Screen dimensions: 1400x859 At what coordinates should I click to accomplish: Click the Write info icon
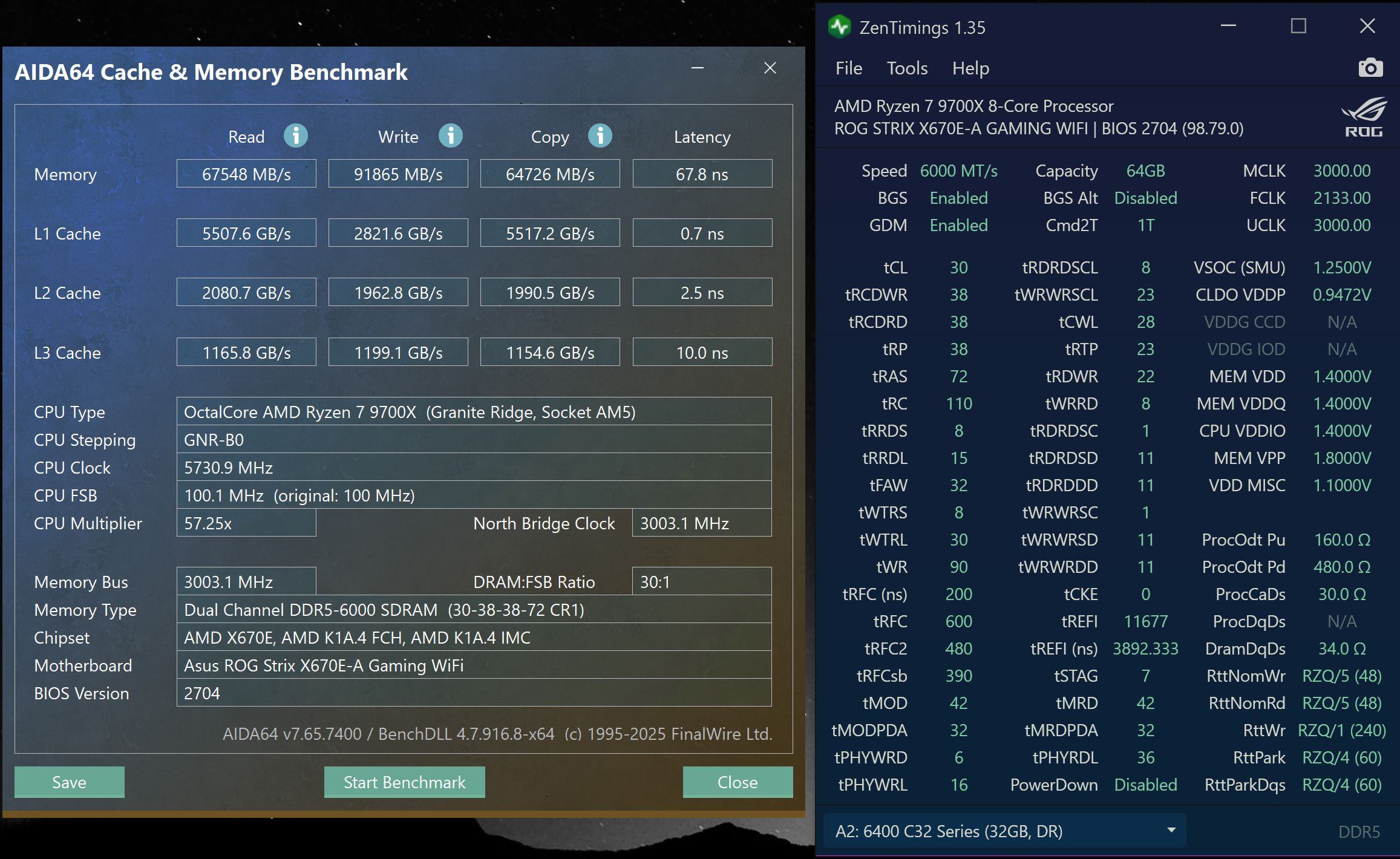tap(451, 136)
